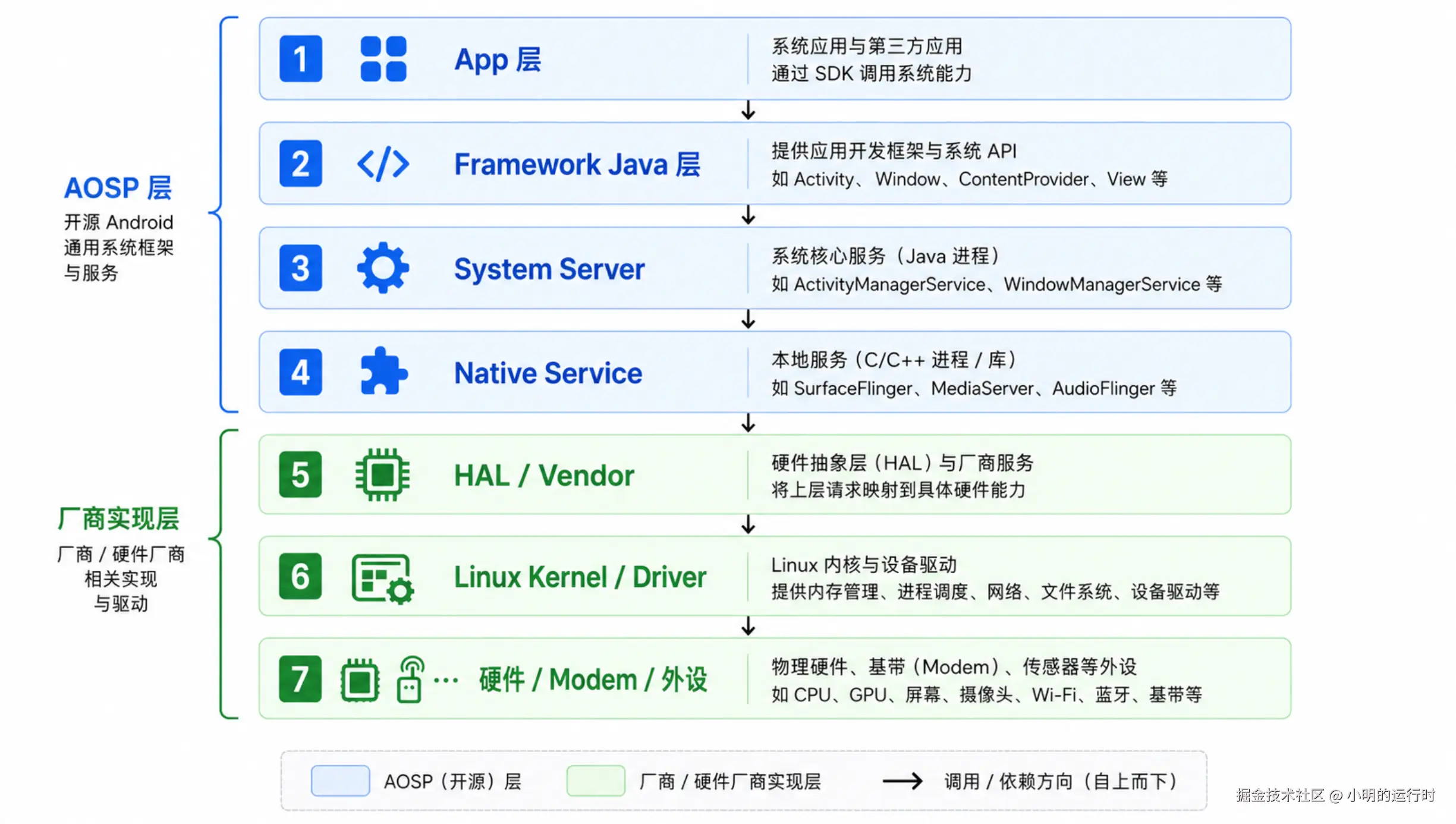Click '提供内存管理、进程调度' line
This screenshot has height=824, width=1456.
coord(996,592)
